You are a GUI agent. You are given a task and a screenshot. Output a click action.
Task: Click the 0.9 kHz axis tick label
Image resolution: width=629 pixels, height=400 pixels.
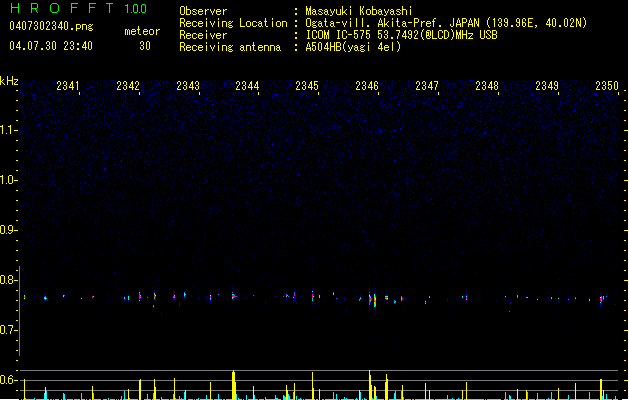pos(8,230)
